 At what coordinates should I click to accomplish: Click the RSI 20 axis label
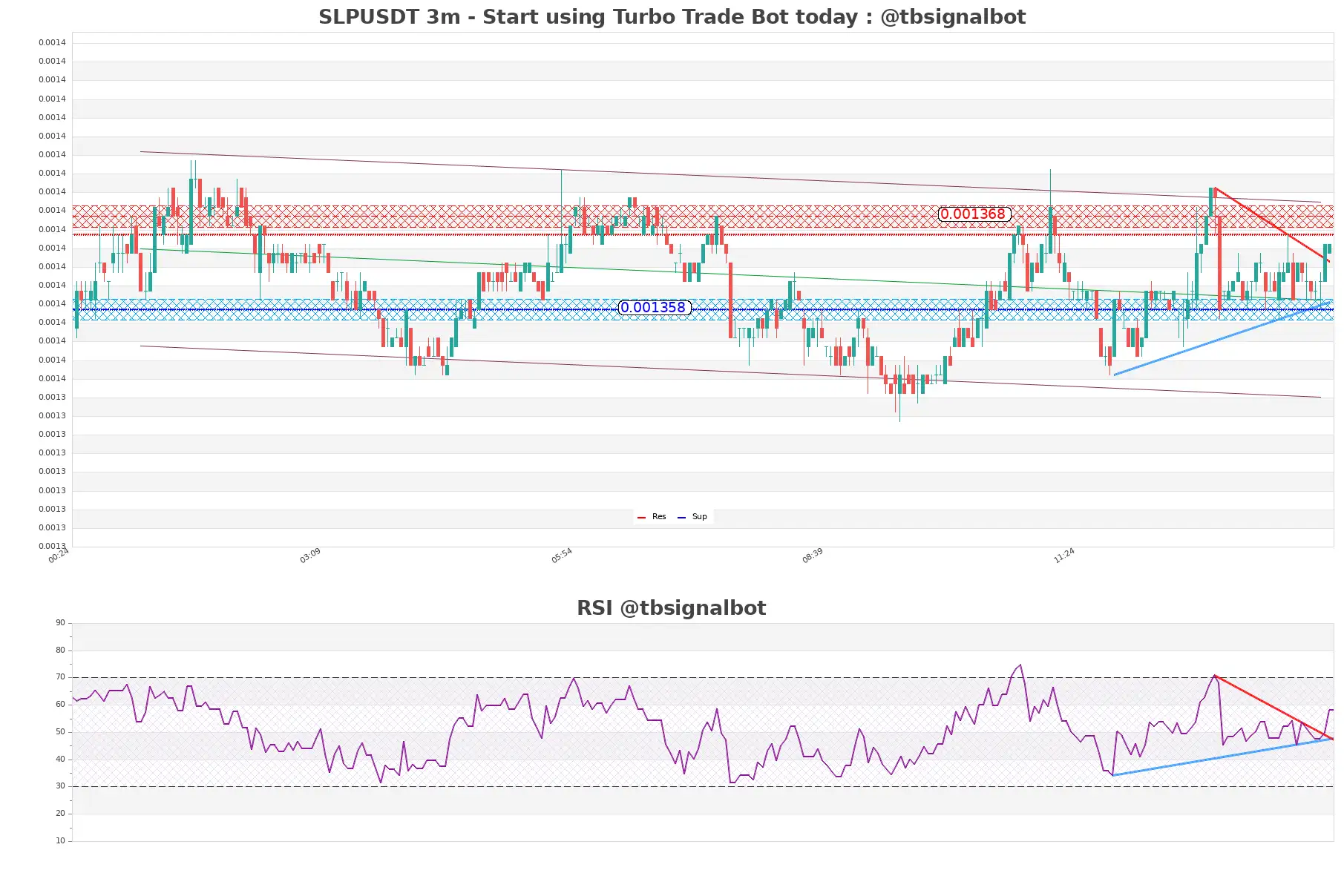click(60, 814)
